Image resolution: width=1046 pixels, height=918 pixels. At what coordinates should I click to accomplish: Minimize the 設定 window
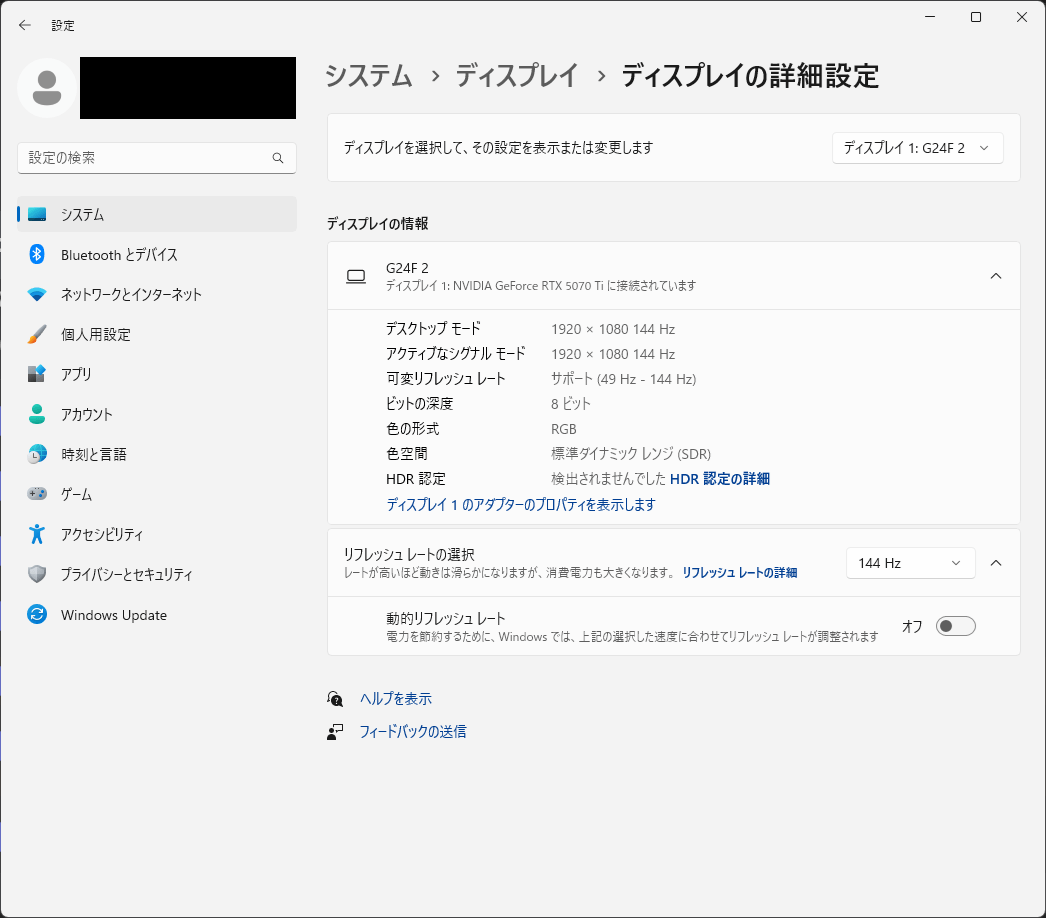pos(930,17)
